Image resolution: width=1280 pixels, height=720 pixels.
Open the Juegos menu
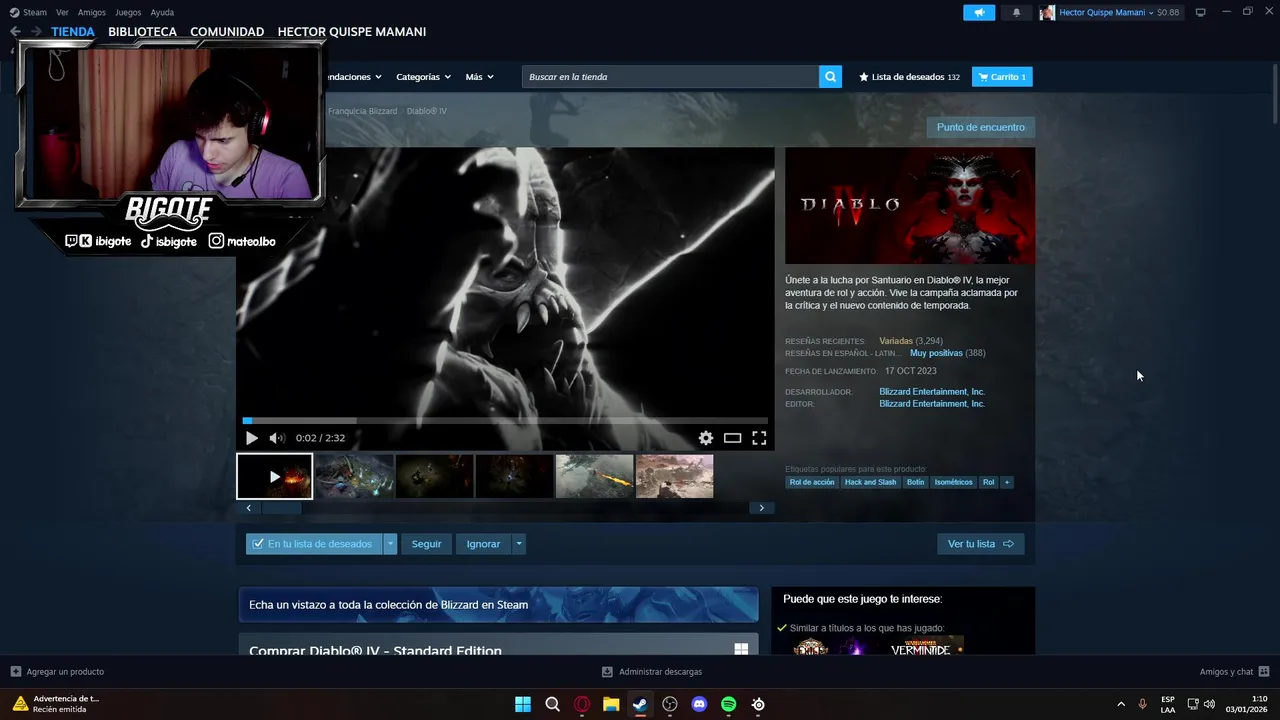pos(128,12)
